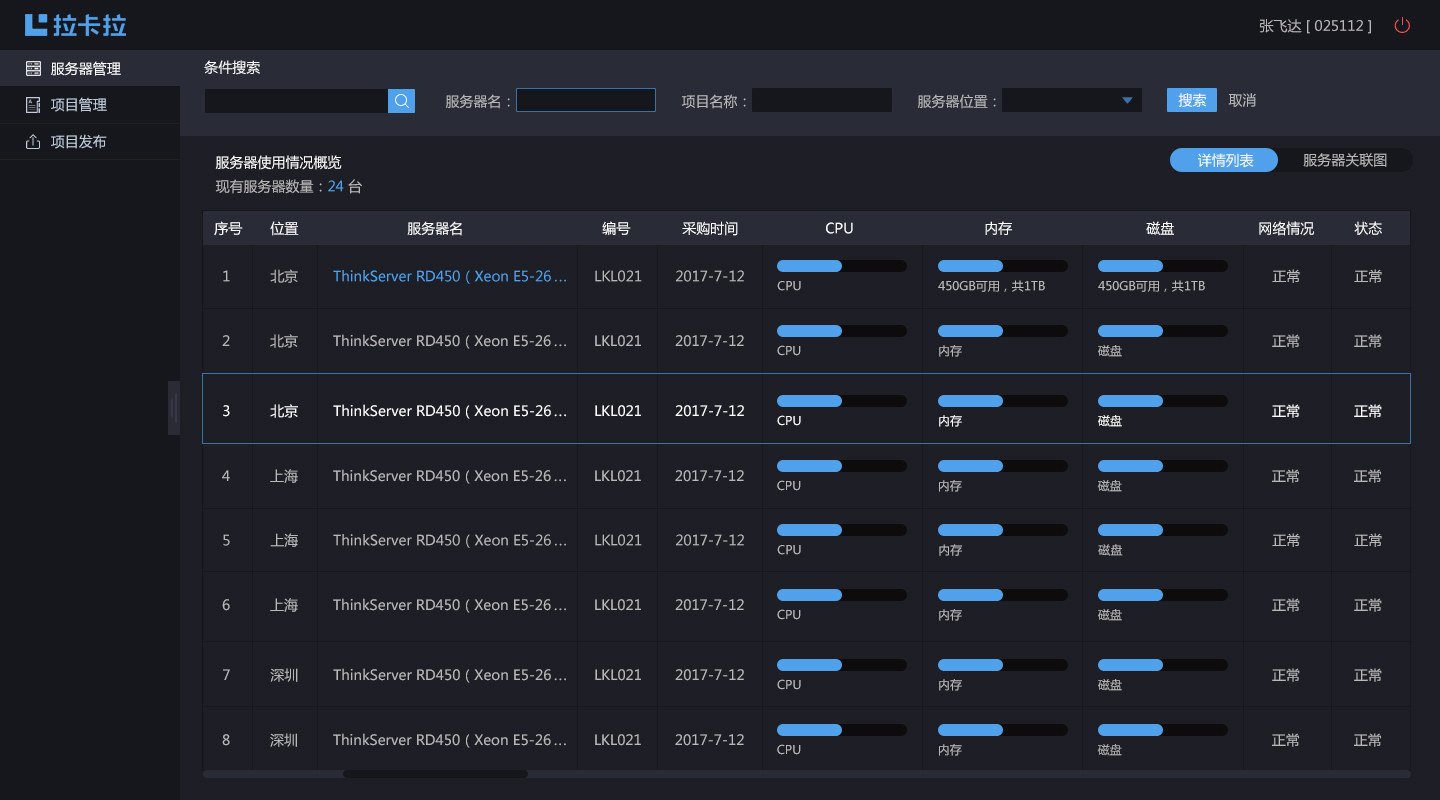Screen dimensions: 1440x800
Task: Open the 服务器位置 dropdown
Action: coord(1072,100)
